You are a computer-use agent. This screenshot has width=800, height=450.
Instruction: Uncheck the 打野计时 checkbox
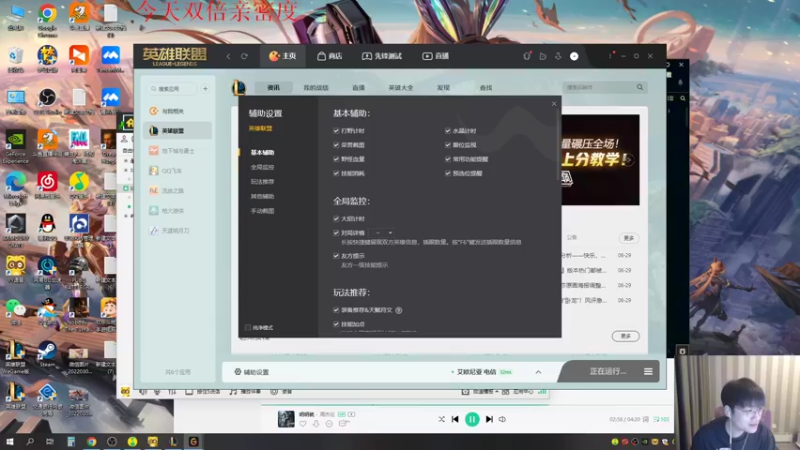336,131
